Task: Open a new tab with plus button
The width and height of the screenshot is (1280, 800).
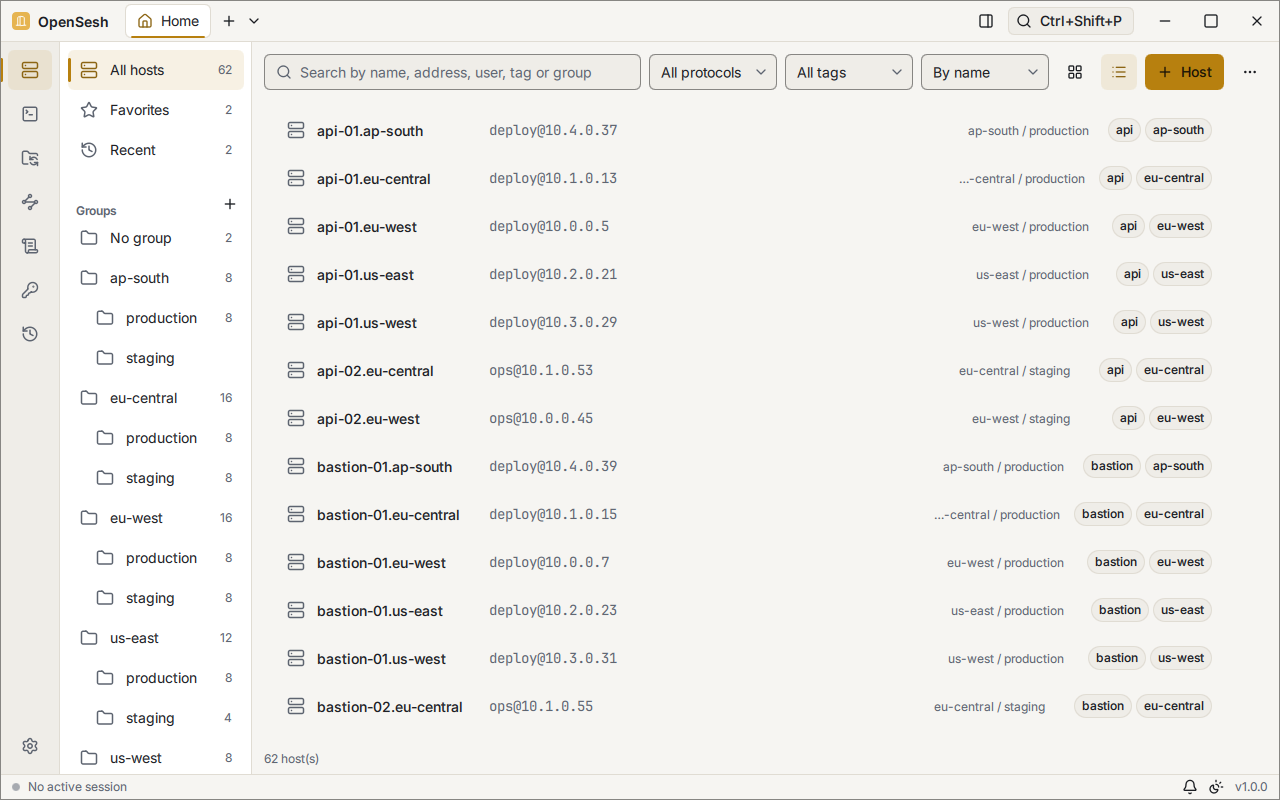Action: tap(229, 21)
